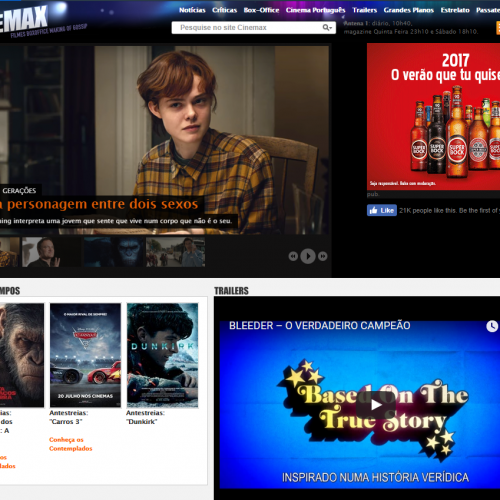Image resolution: width=500 pixels, height=500 pixels.
Task: Select the street scene slideshow thumbnail
Action: pyautogui.click(x=175, y=252)
